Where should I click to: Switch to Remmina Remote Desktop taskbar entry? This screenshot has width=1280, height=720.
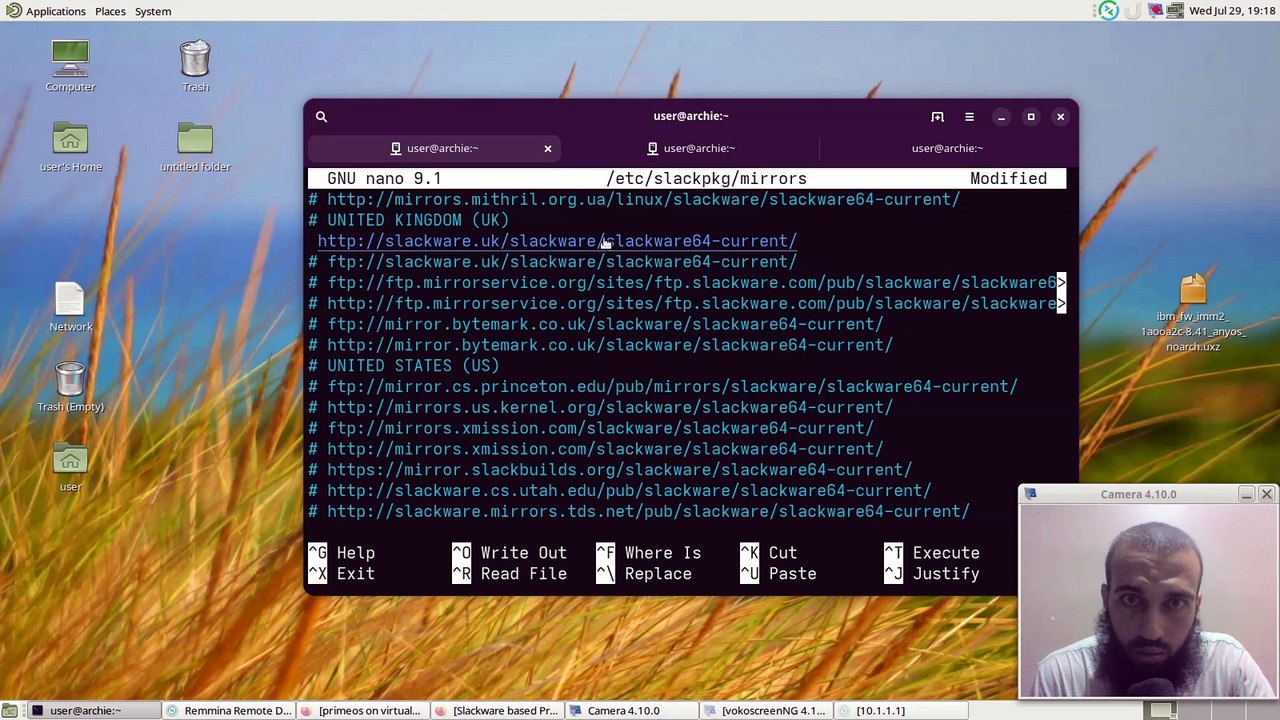click(229, 711)
